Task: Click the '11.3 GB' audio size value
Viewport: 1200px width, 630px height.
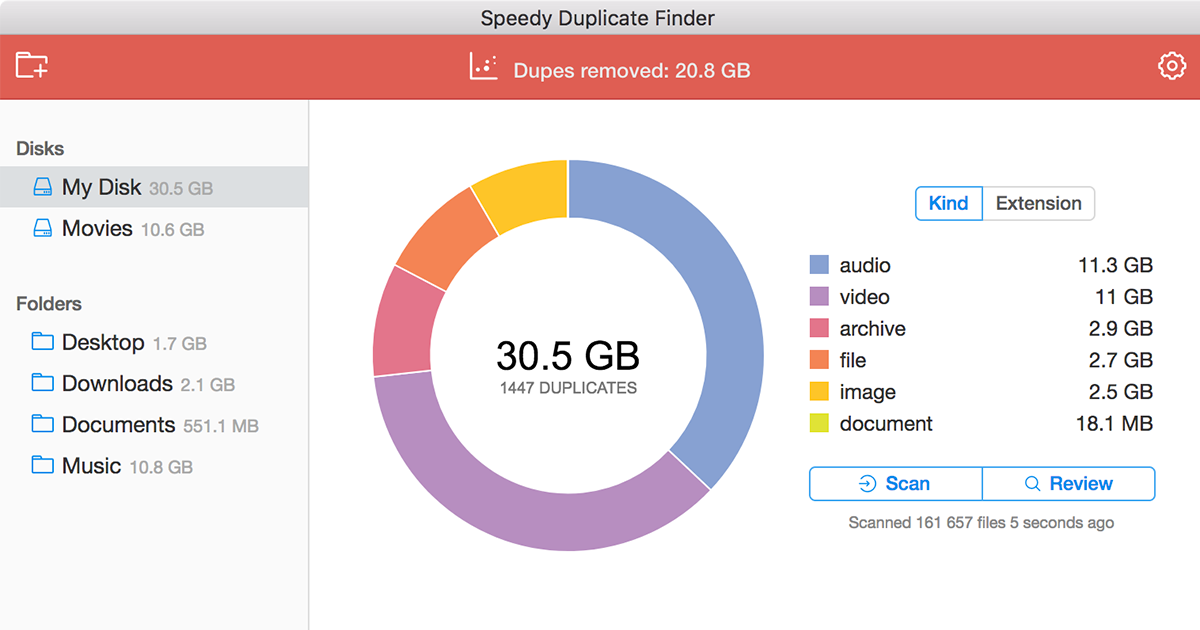Action: tap(1115, 265)
